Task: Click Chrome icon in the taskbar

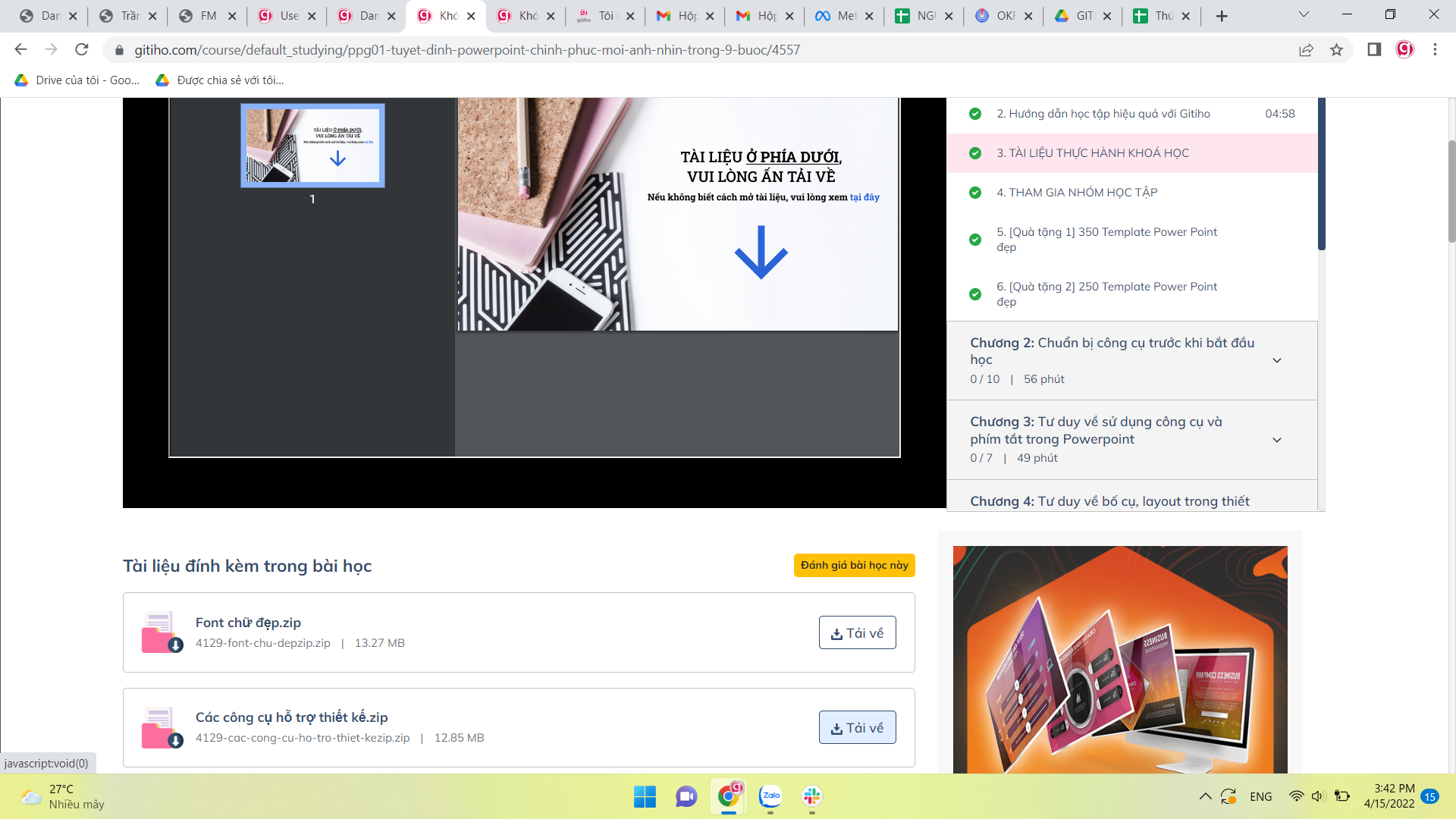Action: [729, 796]
